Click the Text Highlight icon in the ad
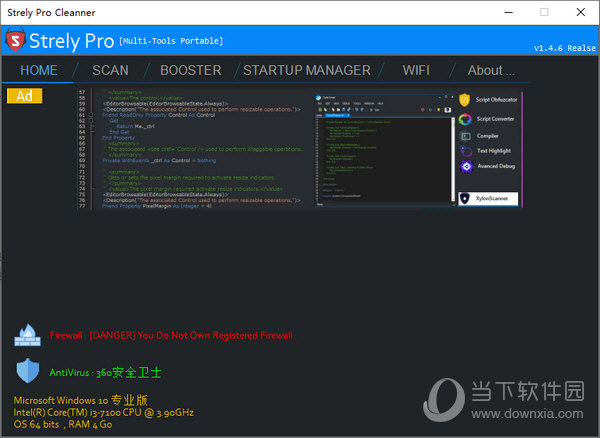 coord(466,151)
